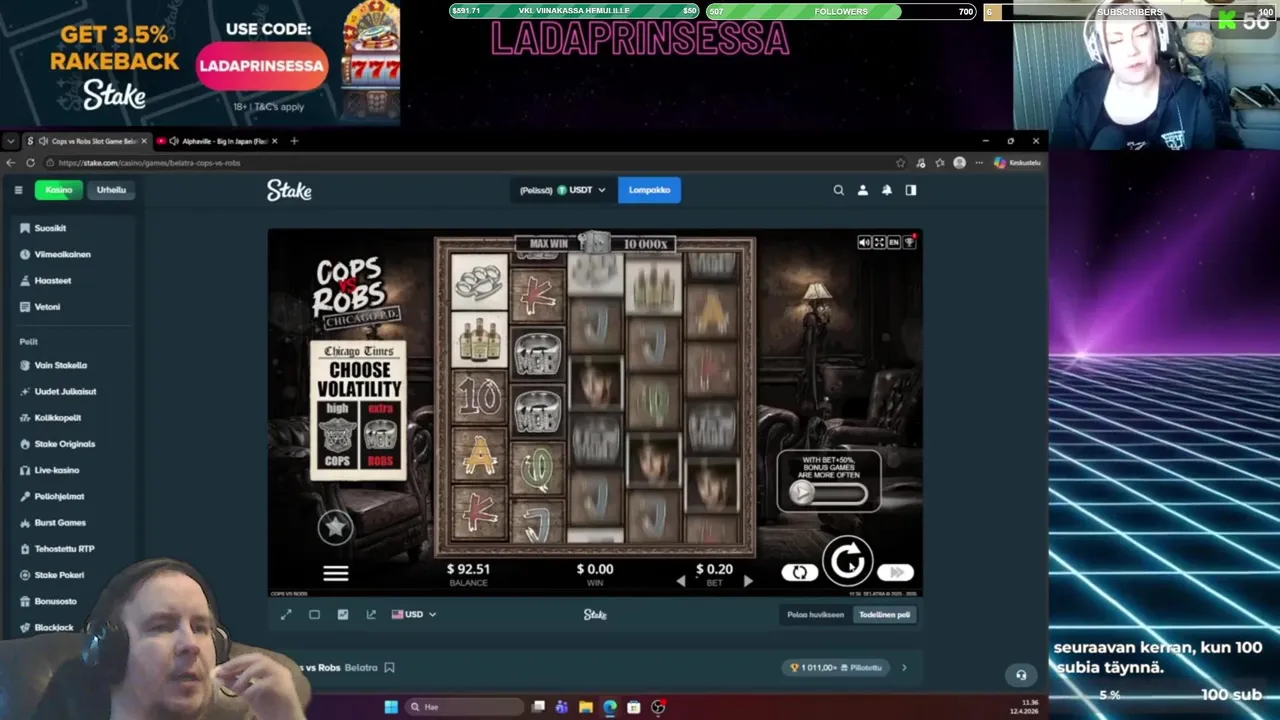The width and height of the screenshot is (1280, 720).
Task: Mute the slot game sound
Action: tap(864, 242)
